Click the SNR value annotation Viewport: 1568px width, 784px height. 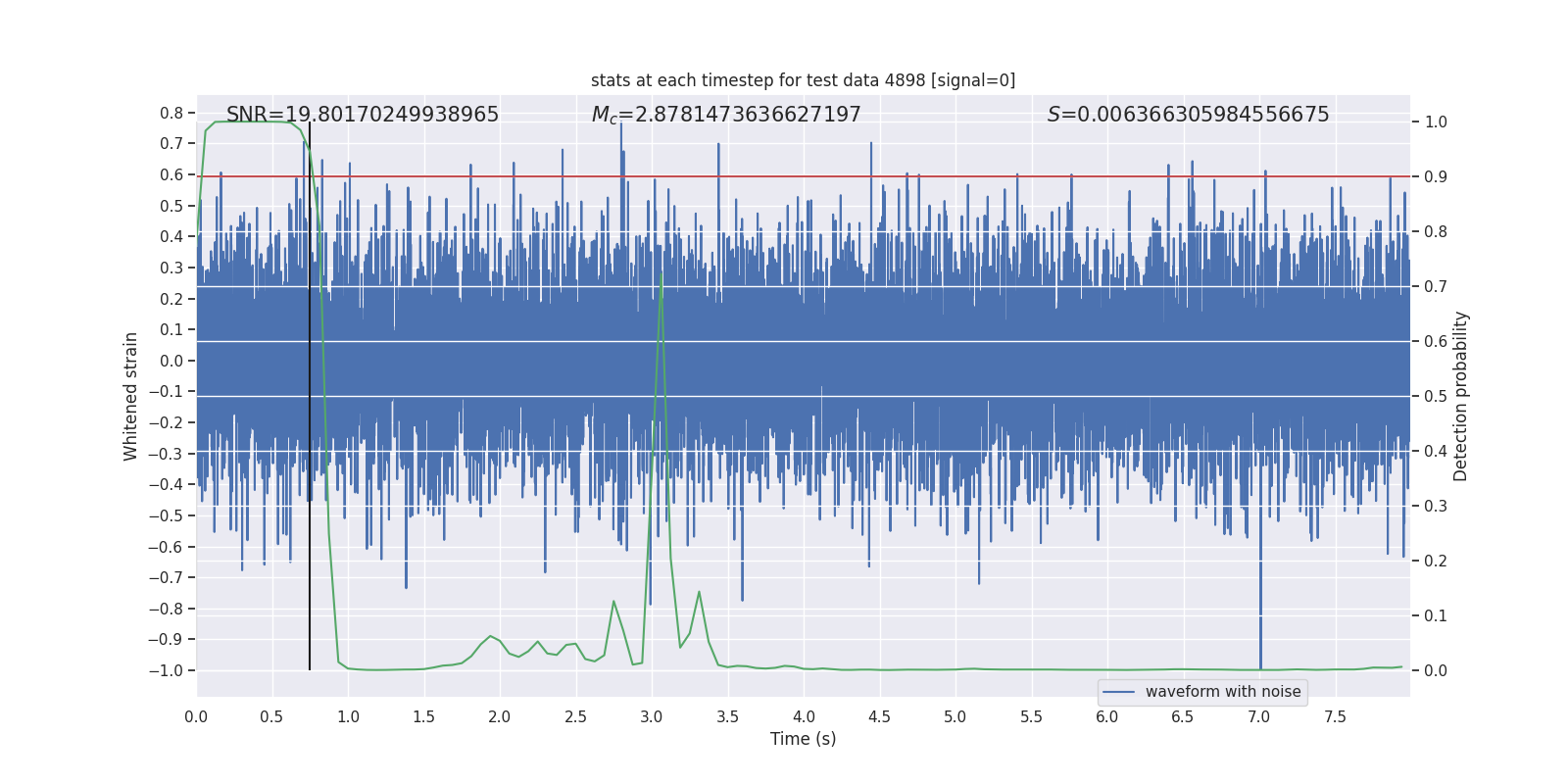tap(363, 115)
